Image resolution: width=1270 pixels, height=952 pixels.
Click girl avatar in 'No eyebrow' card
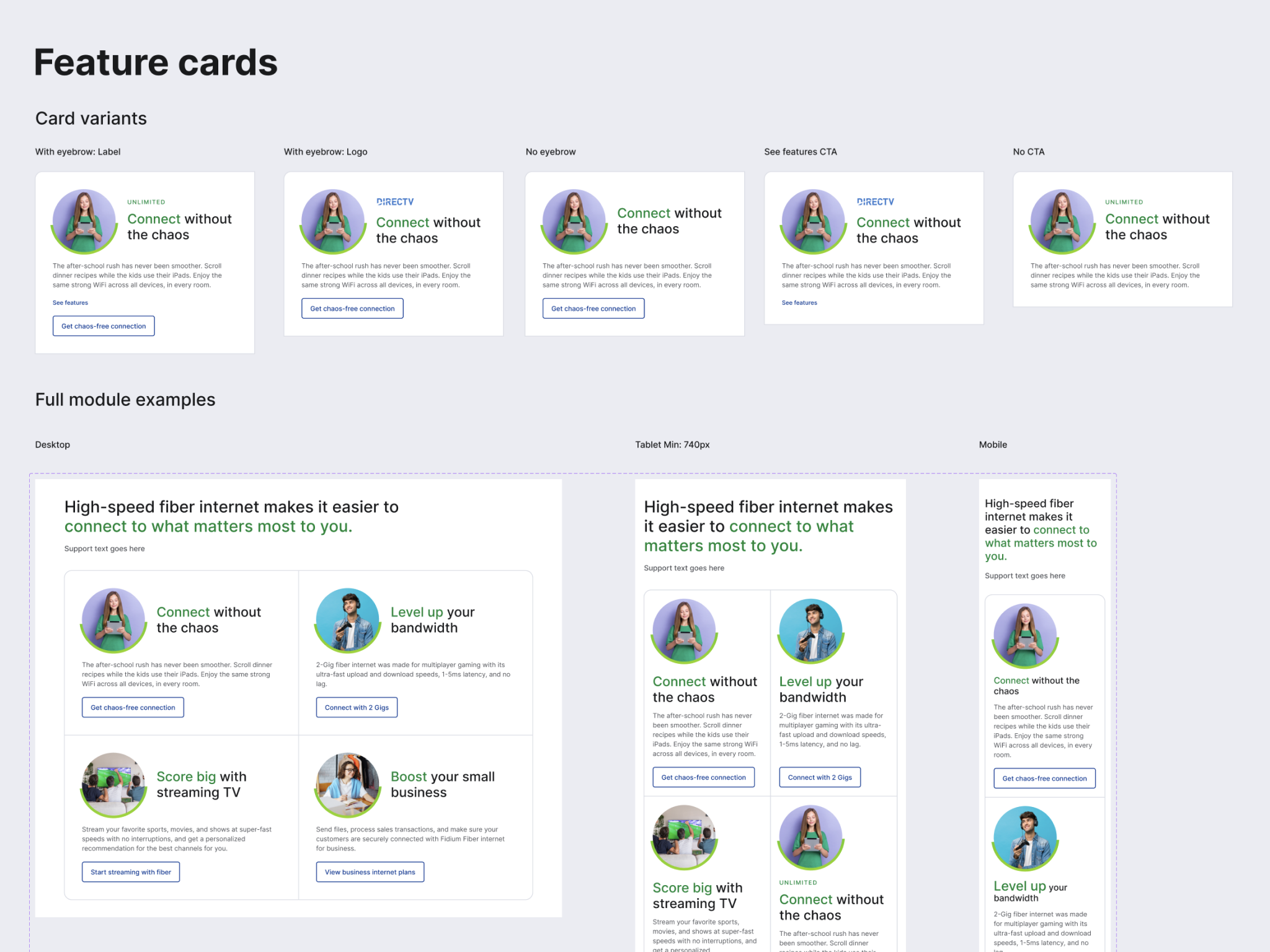574,221
